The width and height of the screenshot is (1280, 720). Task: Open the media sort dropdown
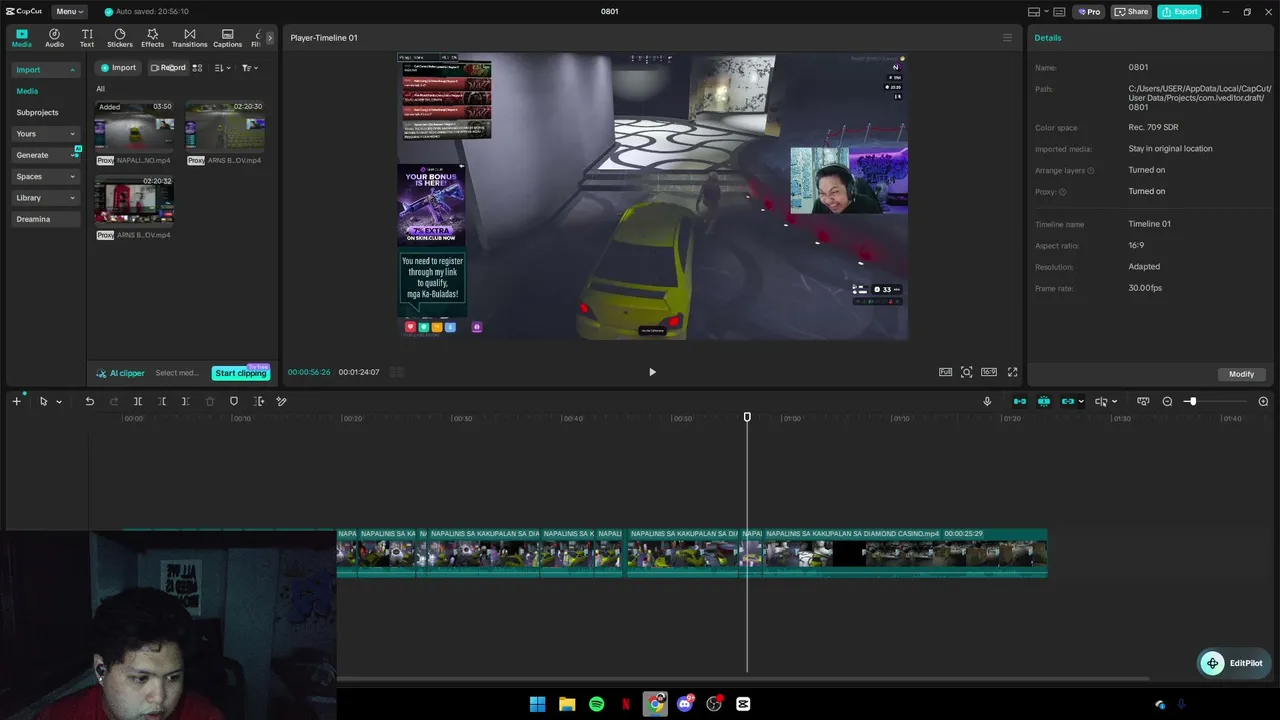[x=223, y=68]
